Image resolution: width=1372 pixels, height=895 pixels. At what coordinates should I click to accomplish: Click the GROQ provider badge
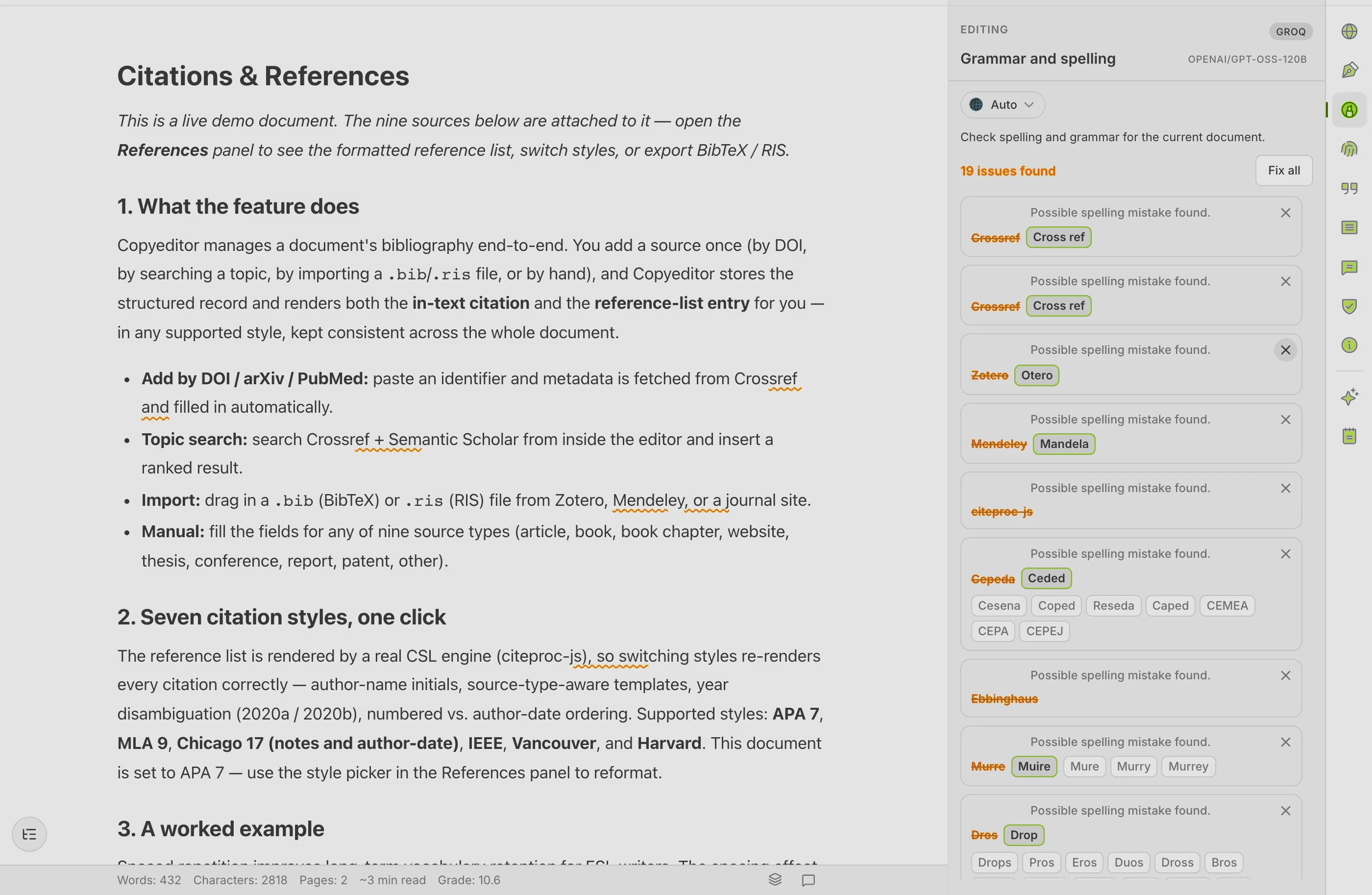click(1290, 32)
